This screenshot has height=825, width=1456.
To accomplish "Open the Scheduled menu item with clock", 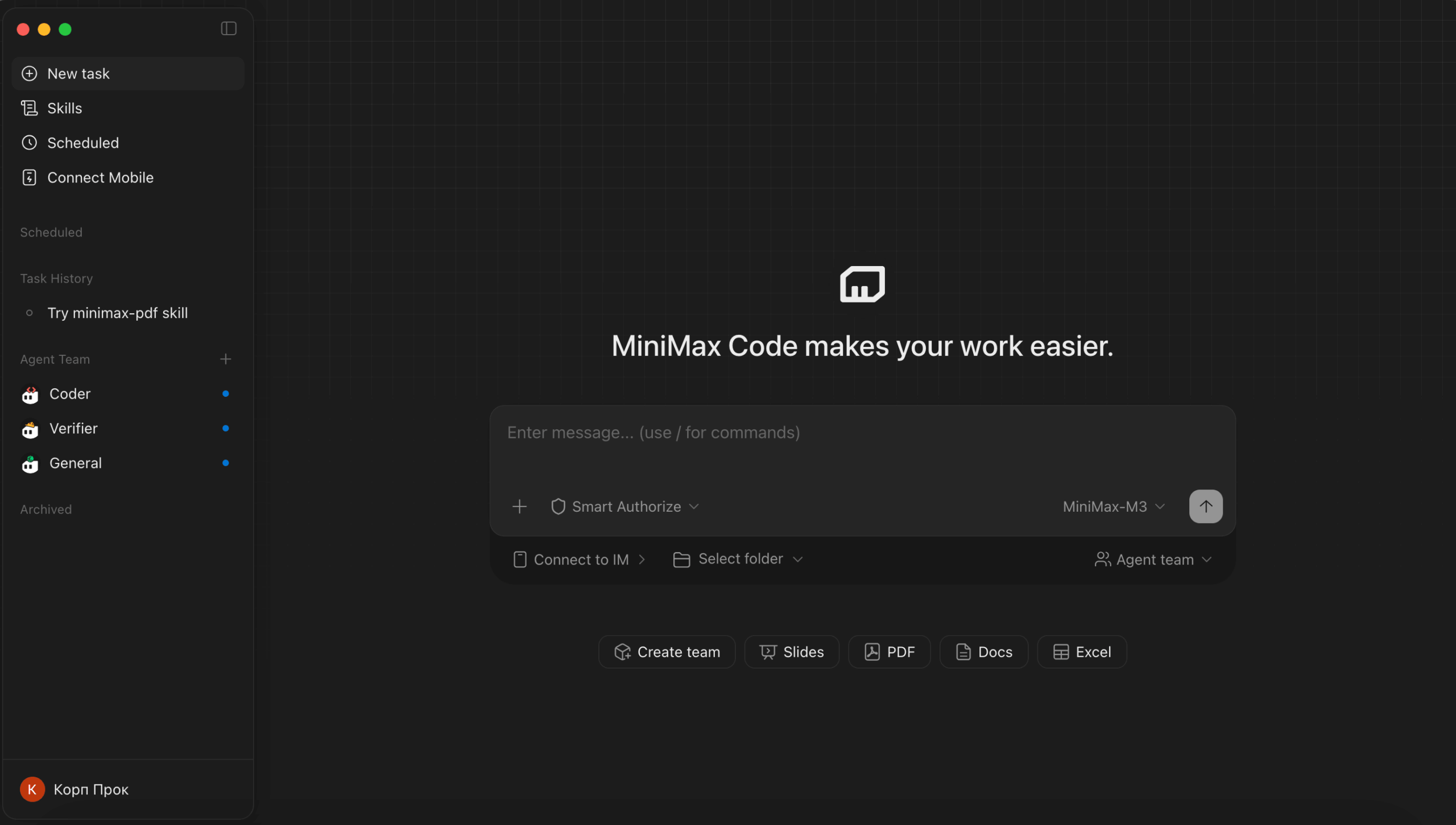I will [128, 143].
